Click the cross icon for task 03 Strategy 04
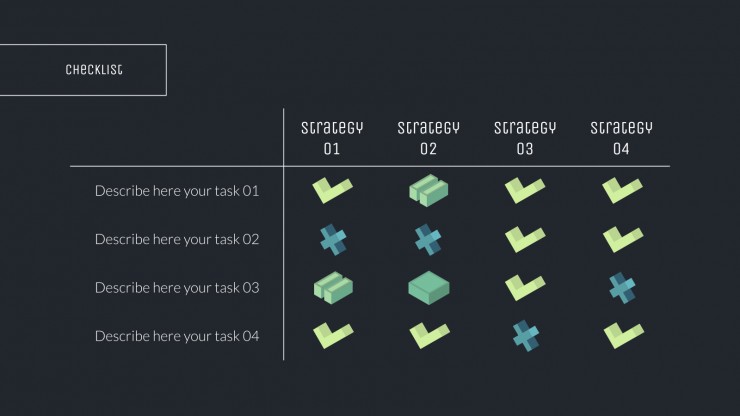This screenshot has height=416, width=740. (x=622, y=288)
